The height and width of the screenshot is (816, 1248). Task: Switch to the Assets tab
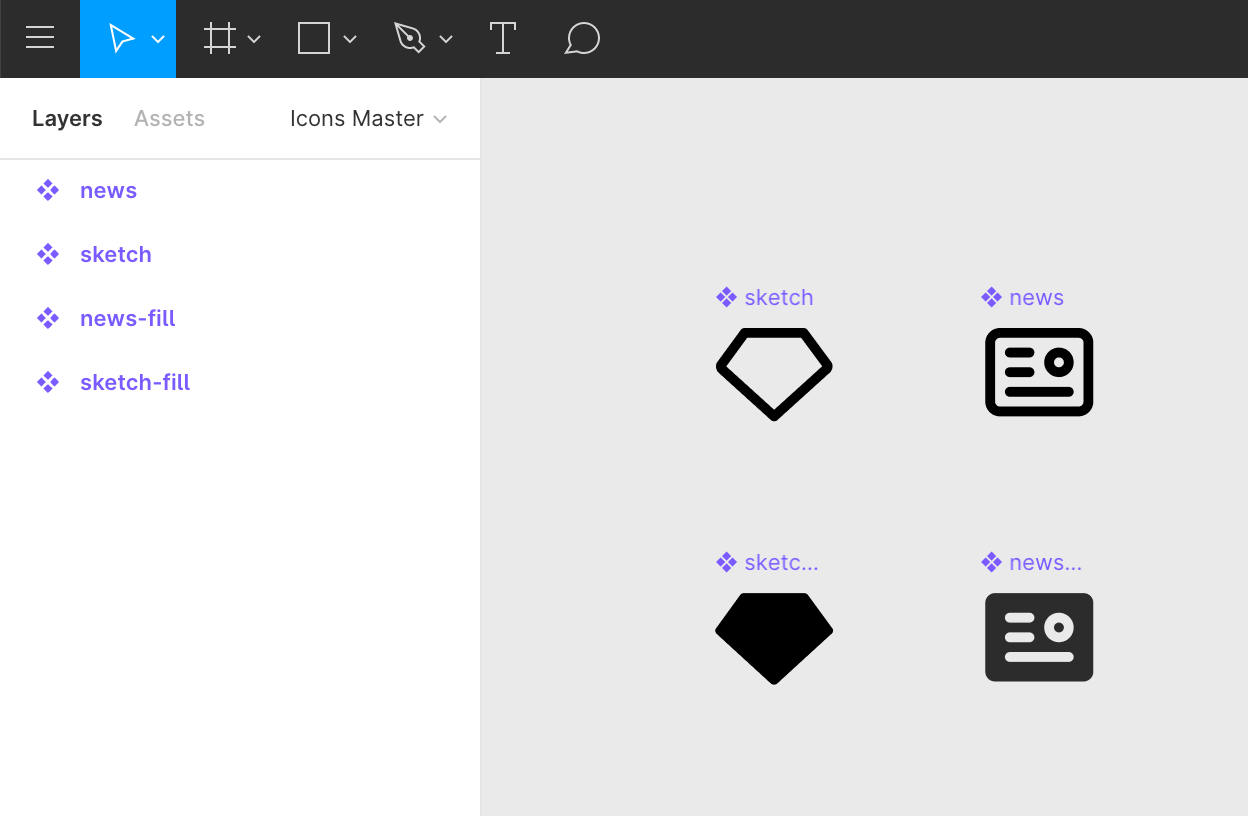coord(169,119)
